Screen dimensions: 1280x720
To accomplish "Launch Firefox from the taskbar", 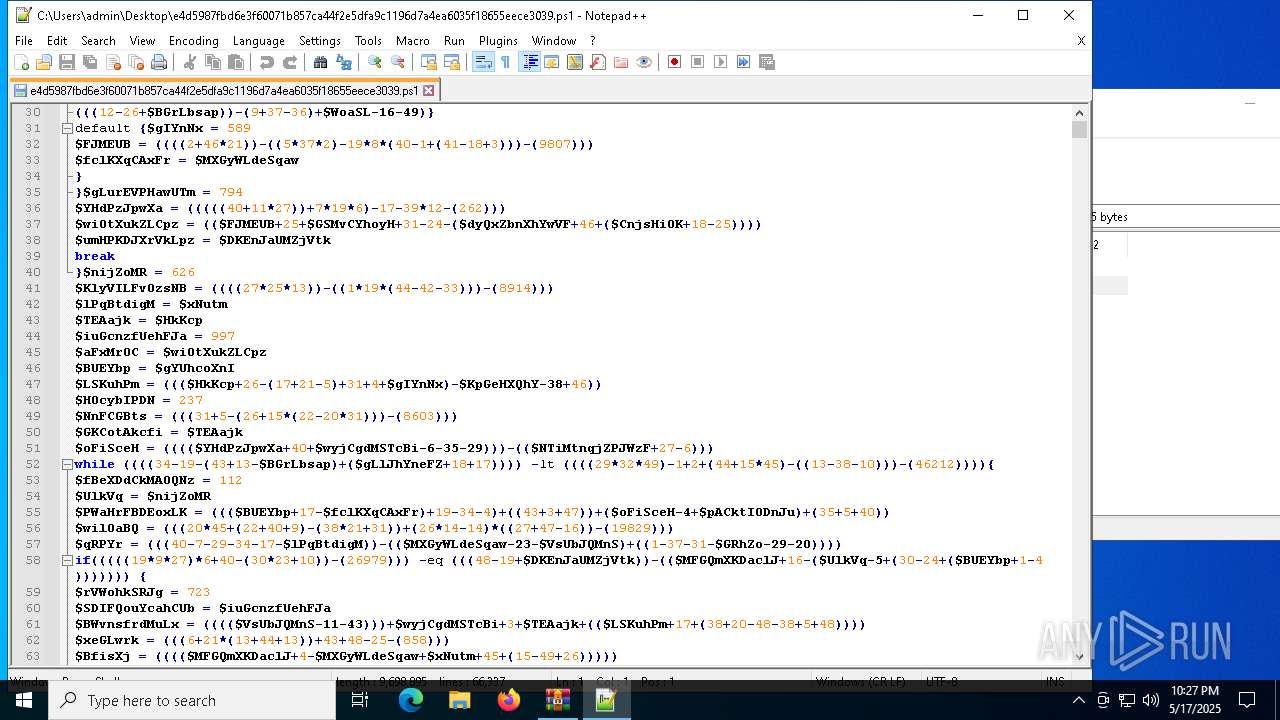I will tap(508, 700).
